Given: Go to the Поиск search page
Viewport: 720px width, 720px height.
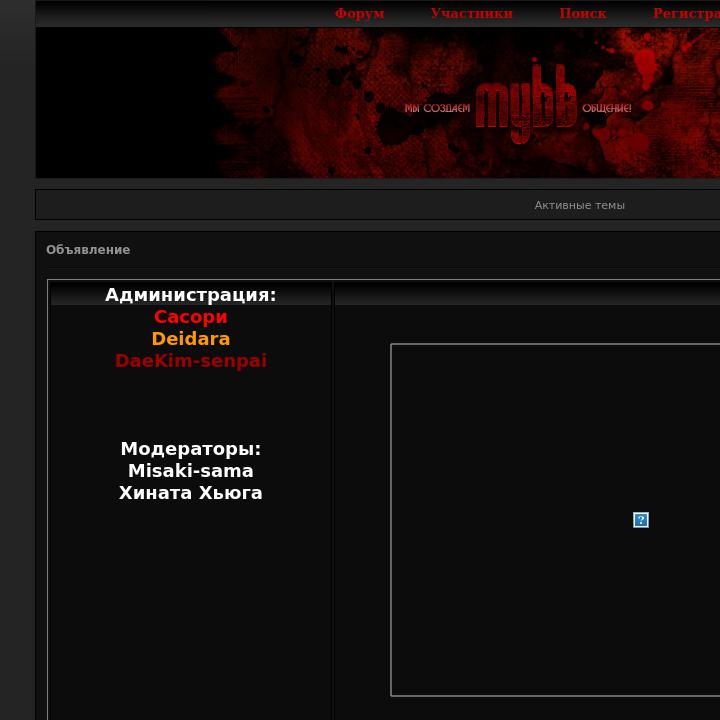Looking at the screenshot, I should click(x=583, y=13).
